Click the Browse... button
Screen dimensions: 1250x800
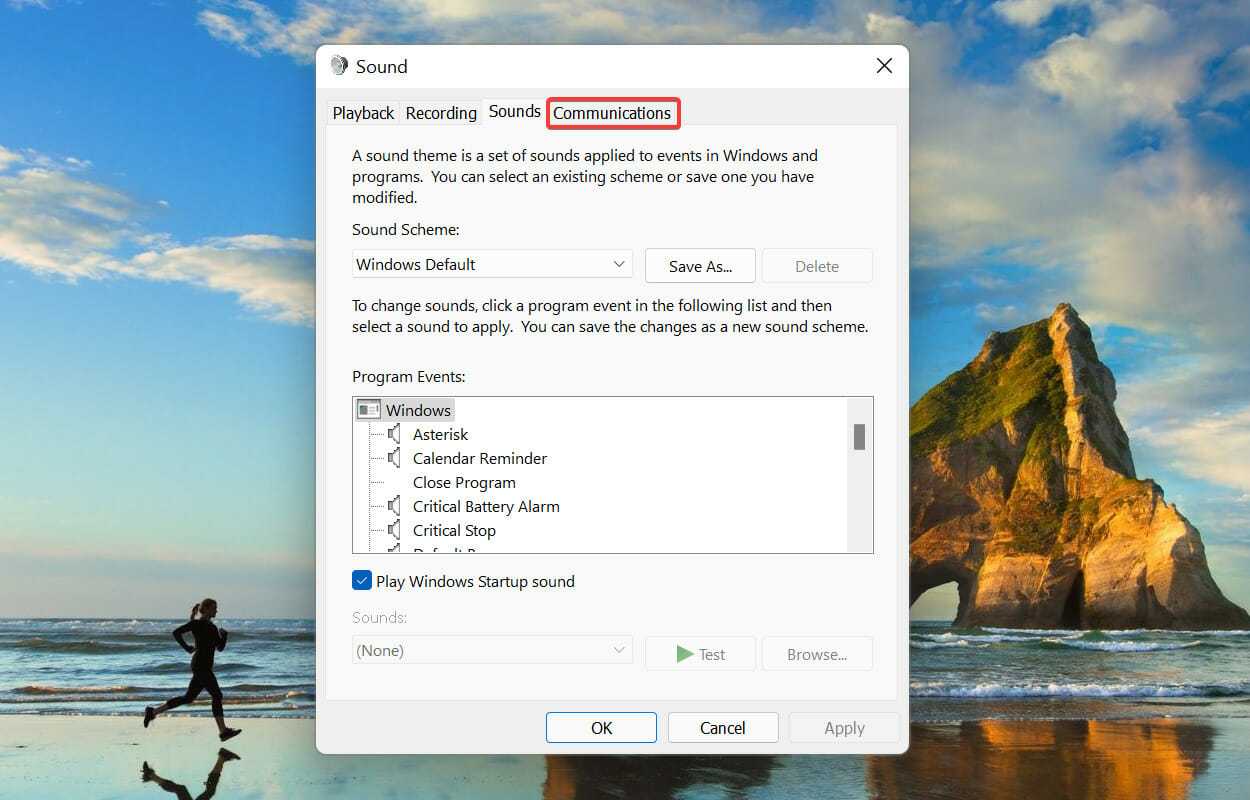[817, 654]
